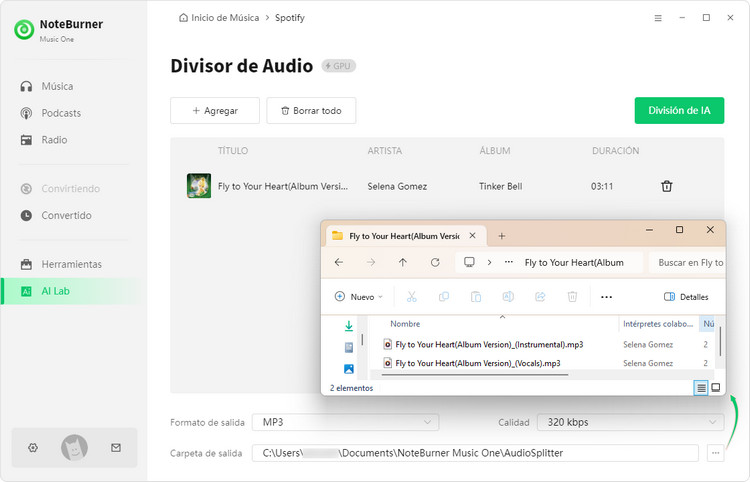Click Borrar todo button

[x=311, y=110]
